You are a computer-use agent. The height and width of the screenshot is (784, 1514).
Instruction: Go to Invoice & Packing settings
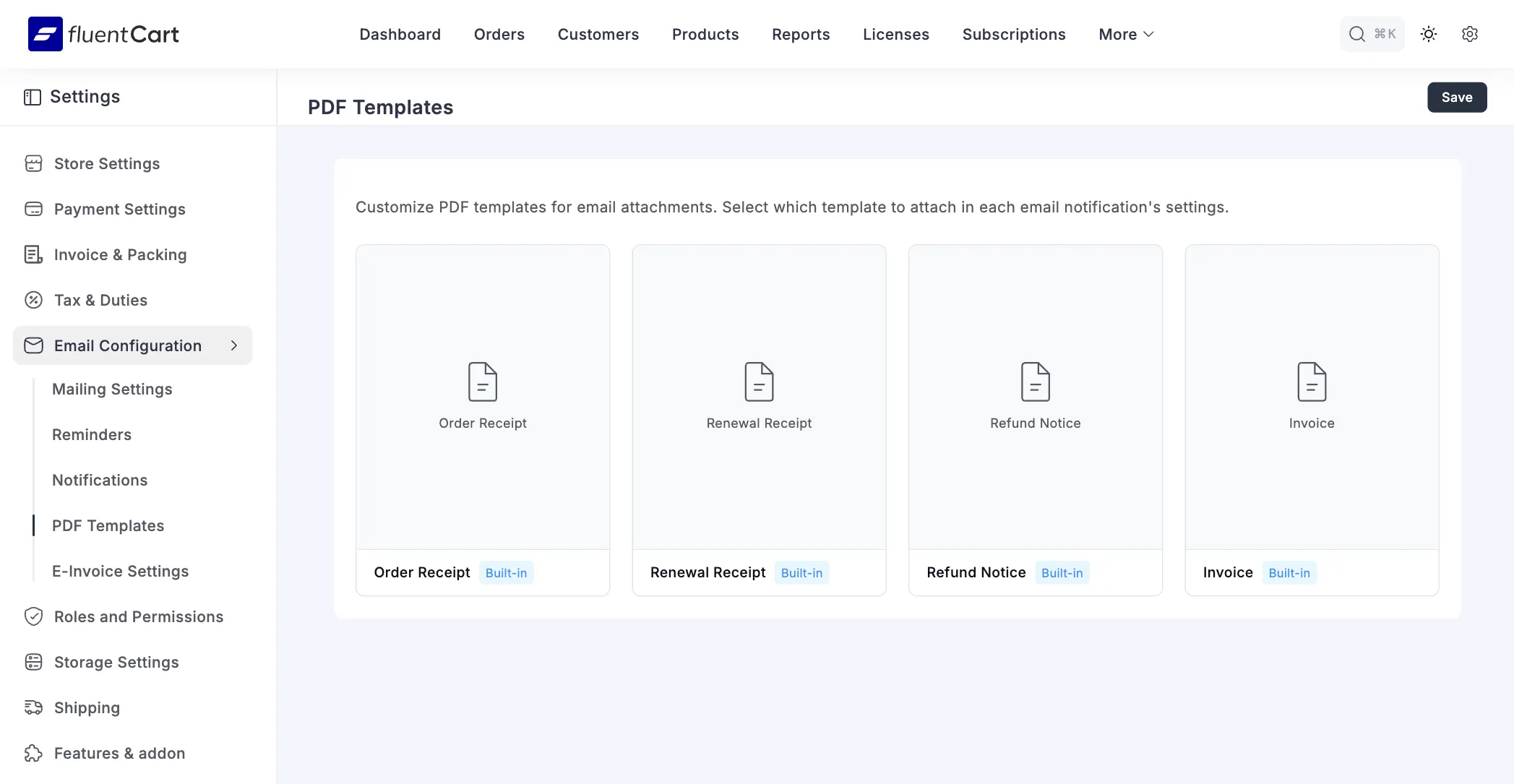point(120,254)
